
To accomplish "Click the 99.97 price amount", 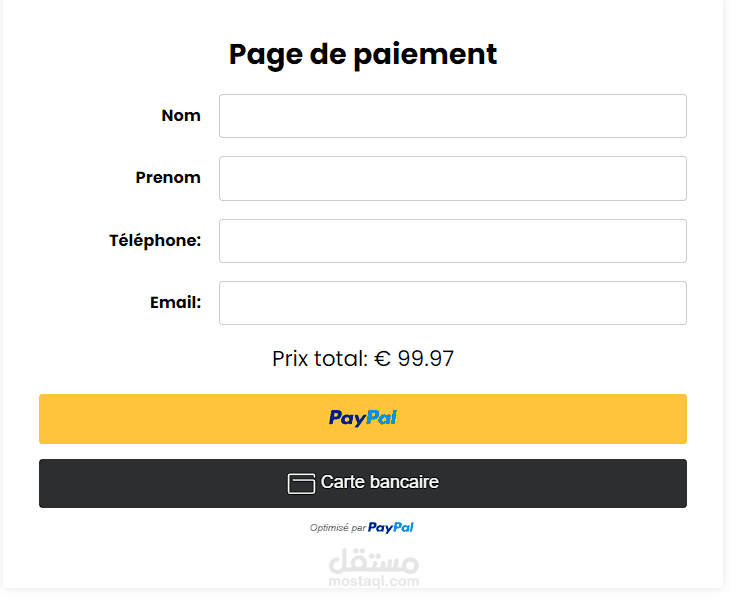I will click(x=426, y=359).
